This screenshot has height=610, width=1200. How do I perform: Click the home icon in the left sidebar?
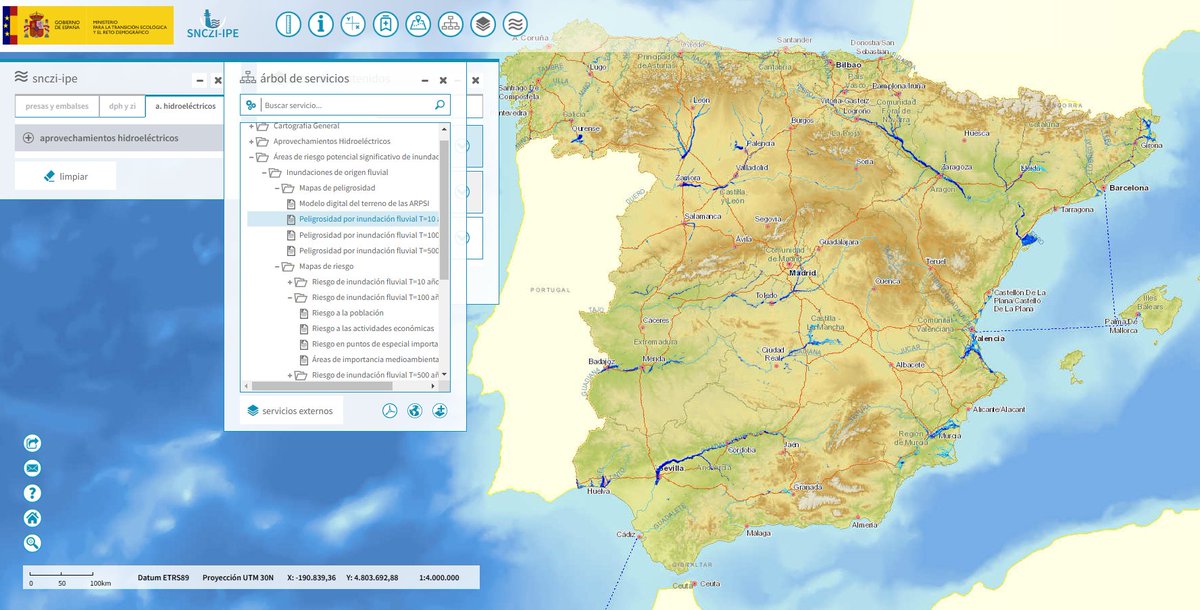tap(31, 518)
